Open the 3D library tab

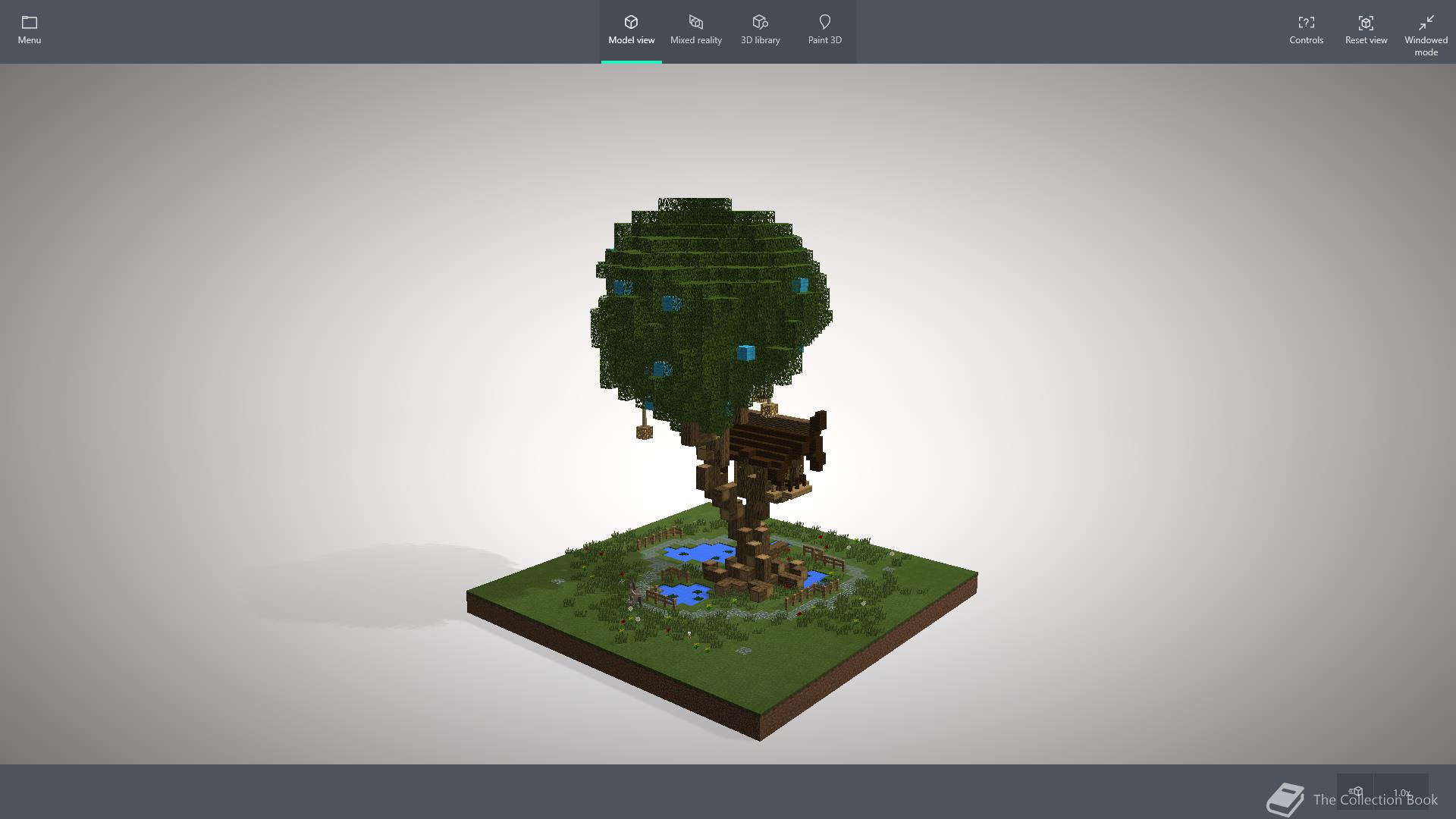[760, 30]
